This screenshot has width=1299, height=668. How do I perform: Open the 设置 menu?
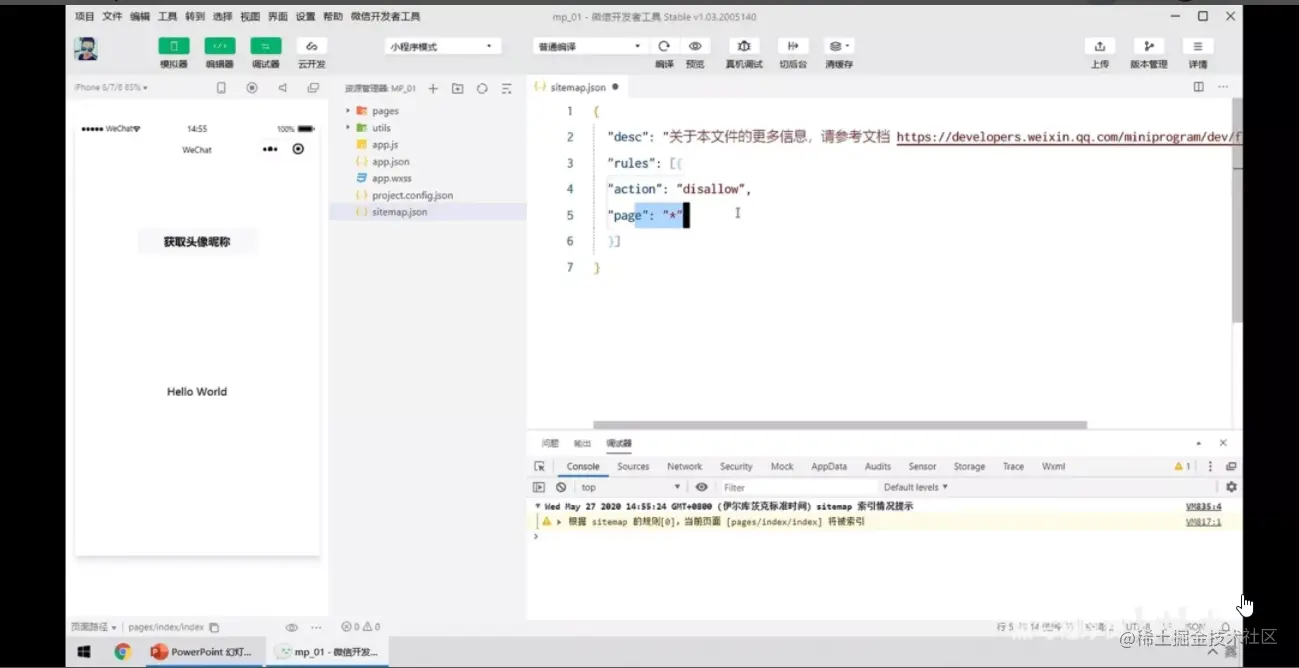[x=305, y=17]
